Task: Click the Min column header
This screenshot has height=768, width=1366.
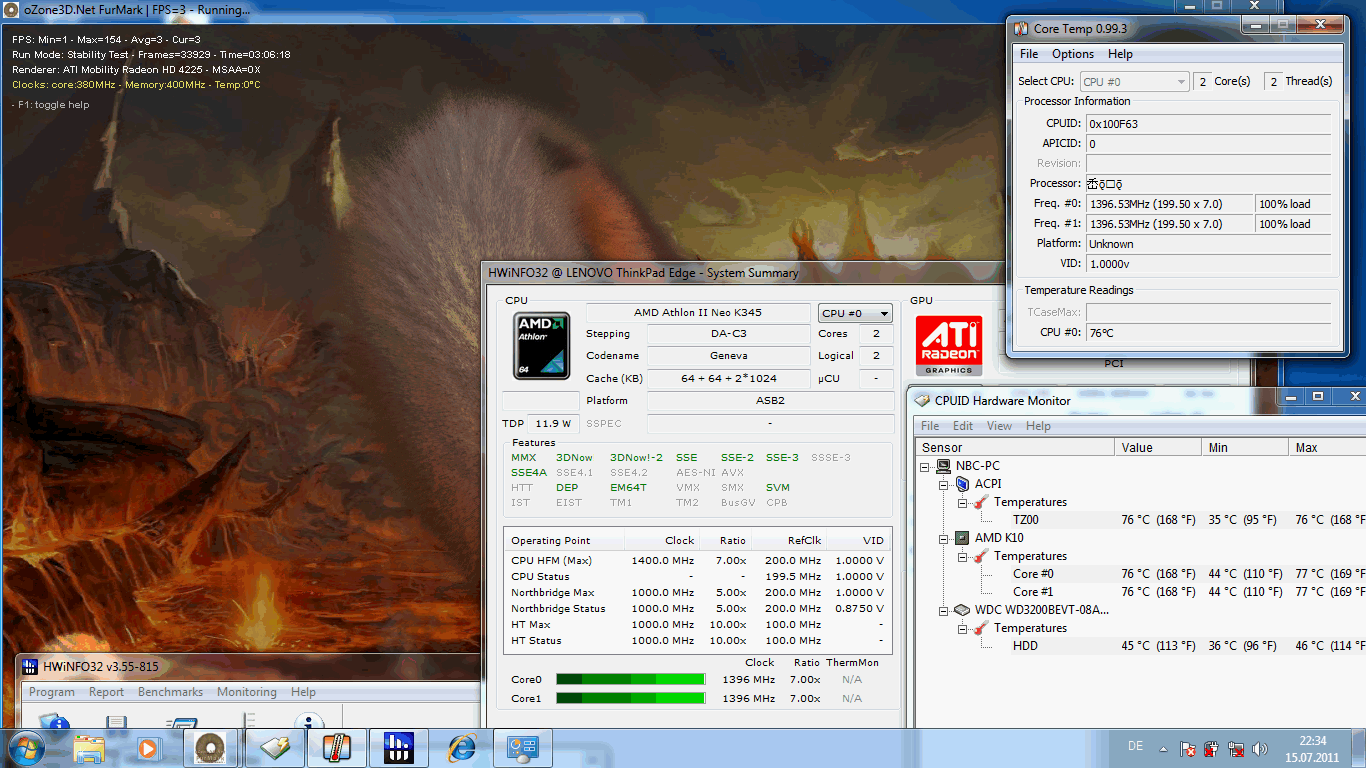Action: 1246,447
